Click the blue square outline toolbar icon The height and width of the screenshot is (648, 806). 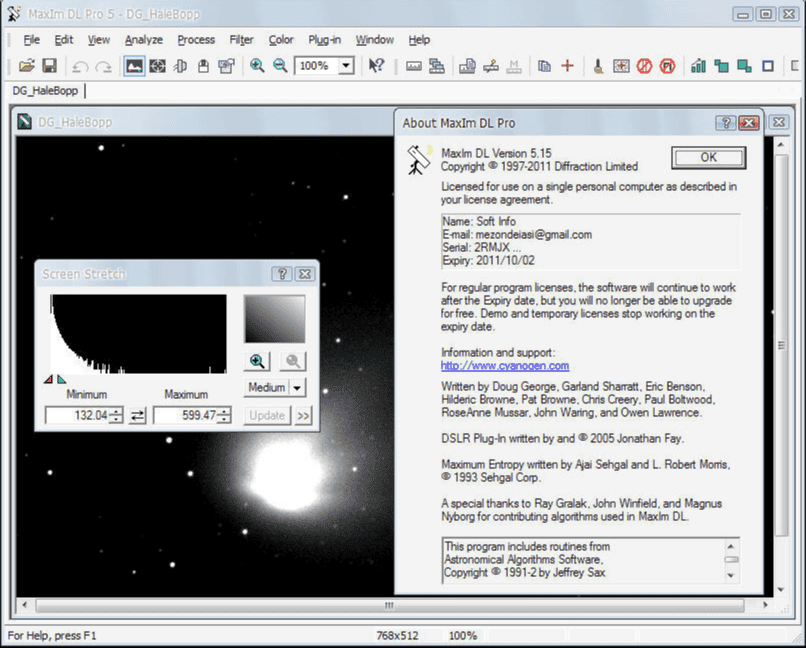point(768,66)
